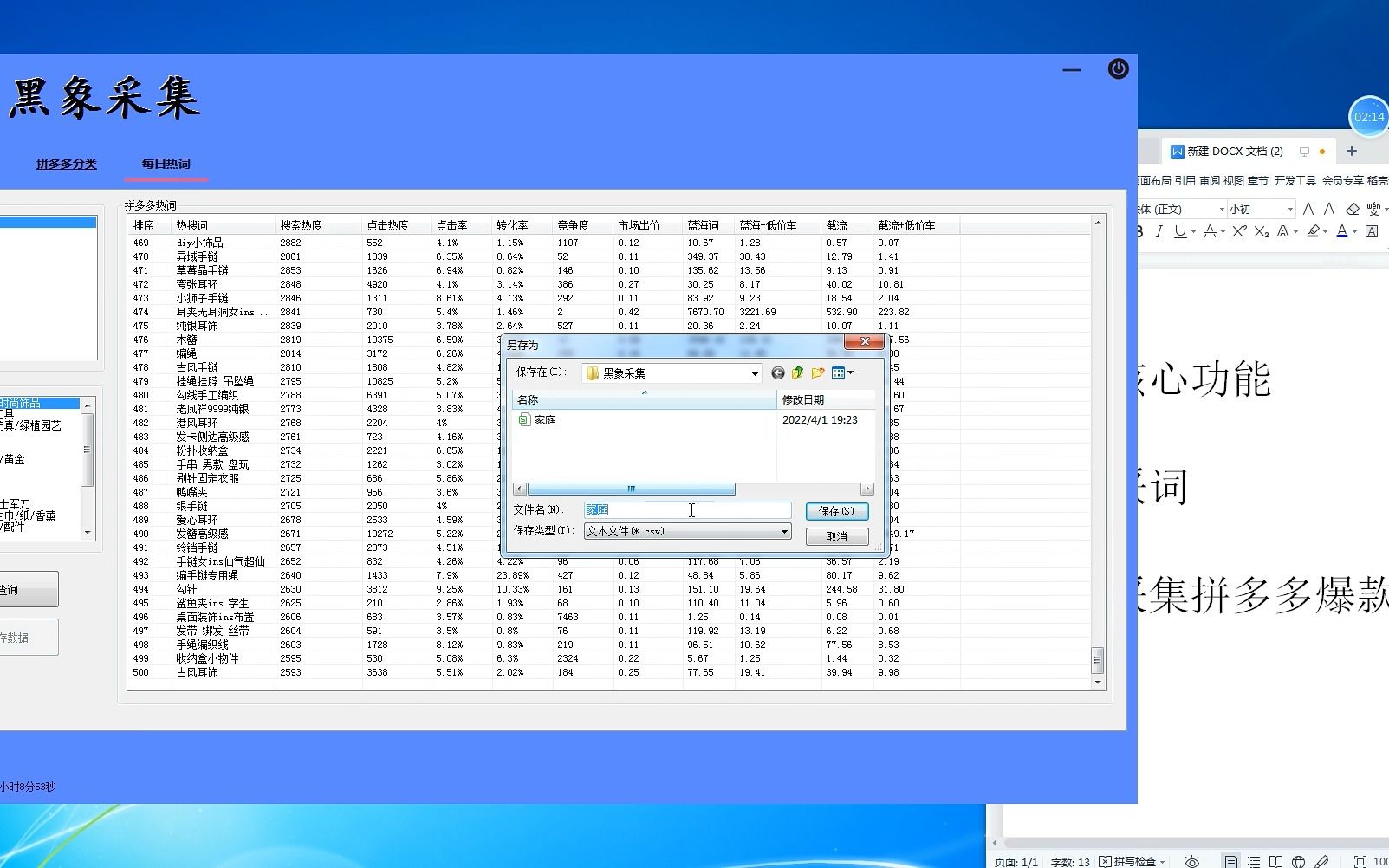Image resolution: width=1389 pixels, height=868 pixels.
Task: Open the pinyin guide (wén) tool in WPS
Action: [x=1373, y=209]
